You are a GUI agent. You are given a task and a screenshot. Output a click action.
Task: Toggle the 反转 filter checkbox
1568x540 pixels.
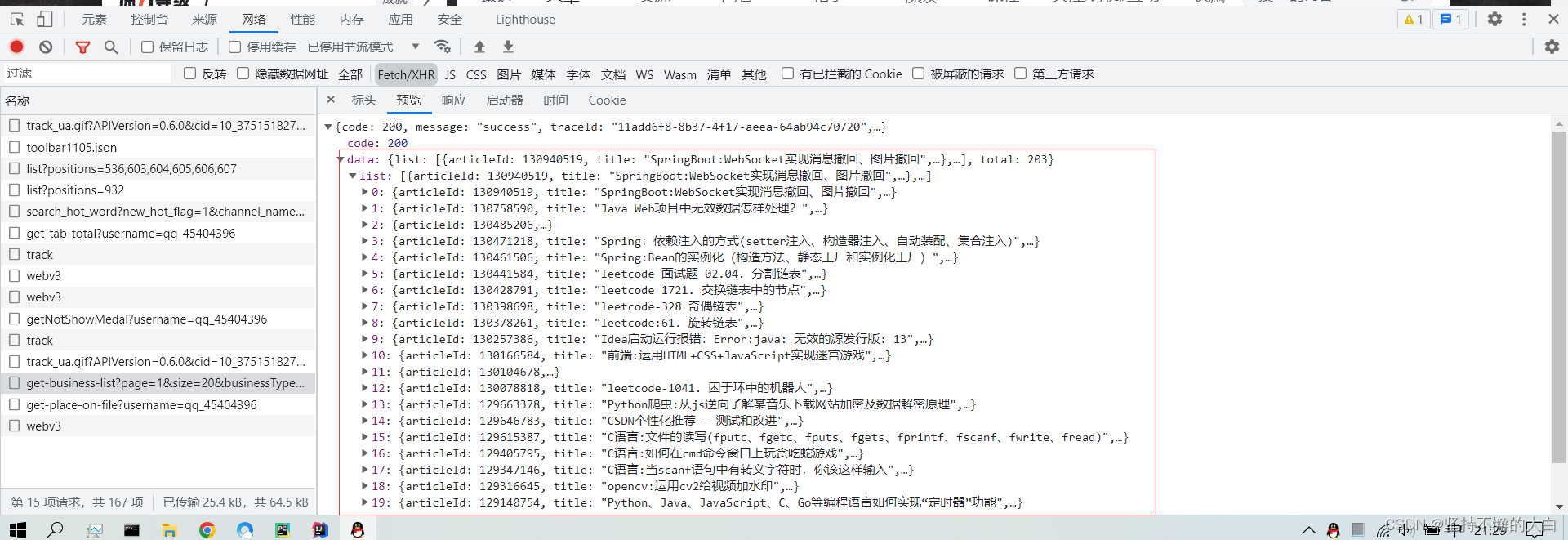click(x=190, y=74)
